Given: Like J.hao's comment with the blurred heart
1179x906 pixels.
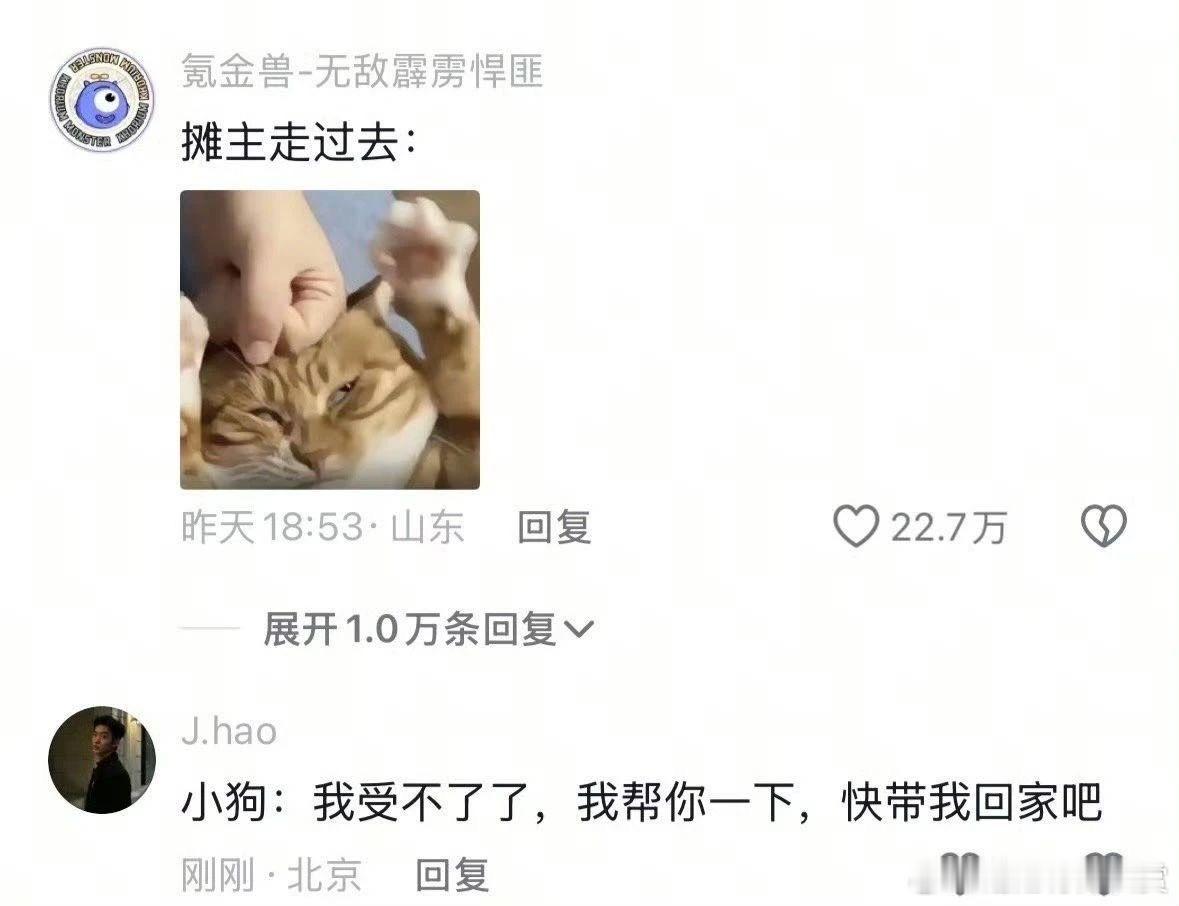Looking at the screenshot, I should coord(959,874).
